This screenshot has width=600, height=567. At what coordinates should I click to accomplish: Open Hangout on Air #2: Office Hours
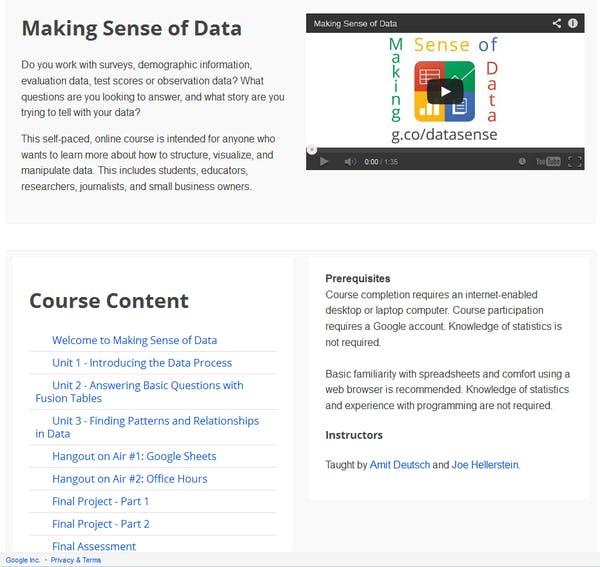pyautogui.click(x=130, y=479)
